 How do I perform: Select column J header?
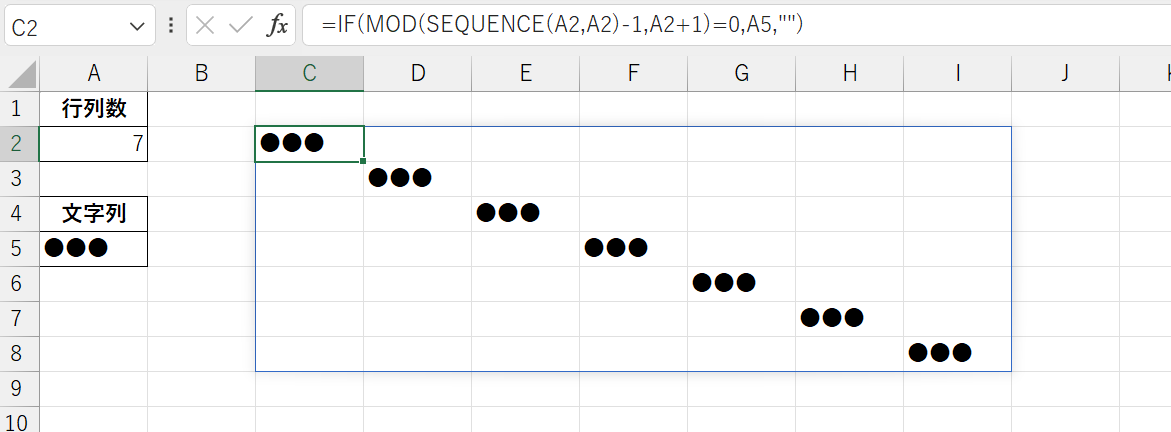click(x=1065, y=72)
